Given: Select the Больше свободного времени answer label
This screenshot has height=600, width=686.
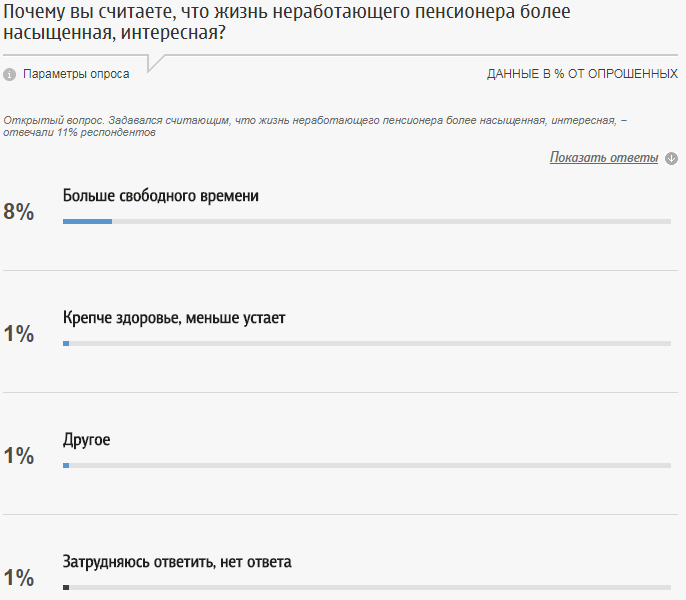Looking at the screenshot, I should click(161, 196).
